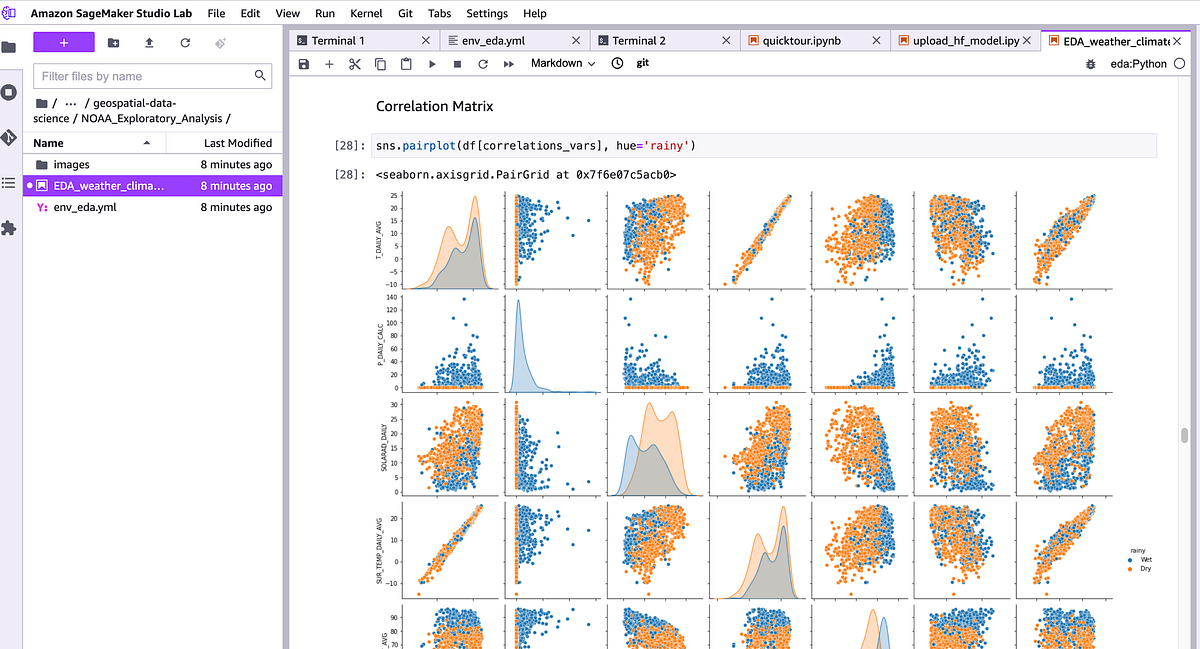Run the selected notebook cell
This screenshot has height=649, width=1200.
click(x=430, y=63)
